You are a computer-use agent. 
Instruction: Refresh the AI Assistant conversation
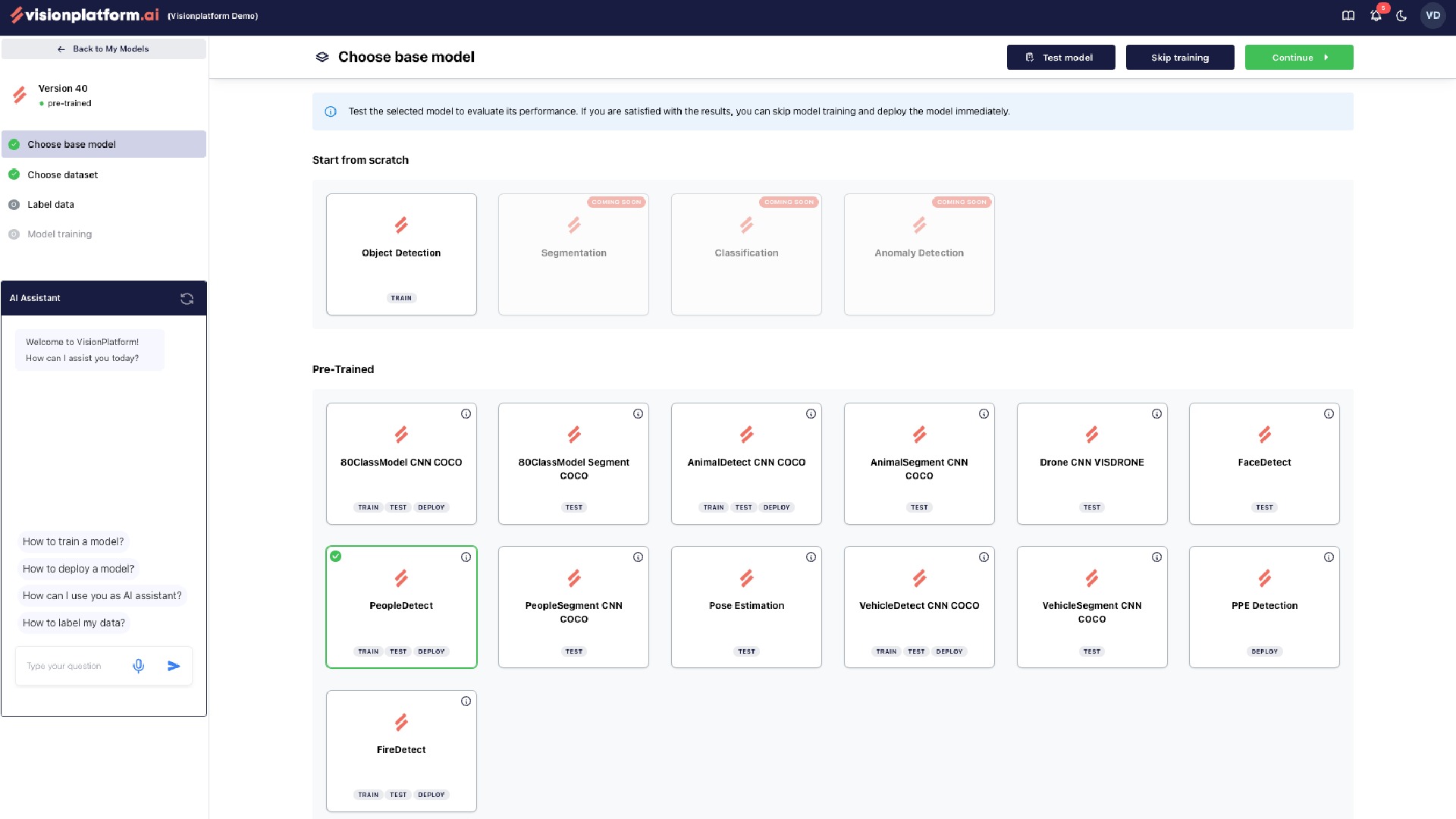(x=187, y=299)
